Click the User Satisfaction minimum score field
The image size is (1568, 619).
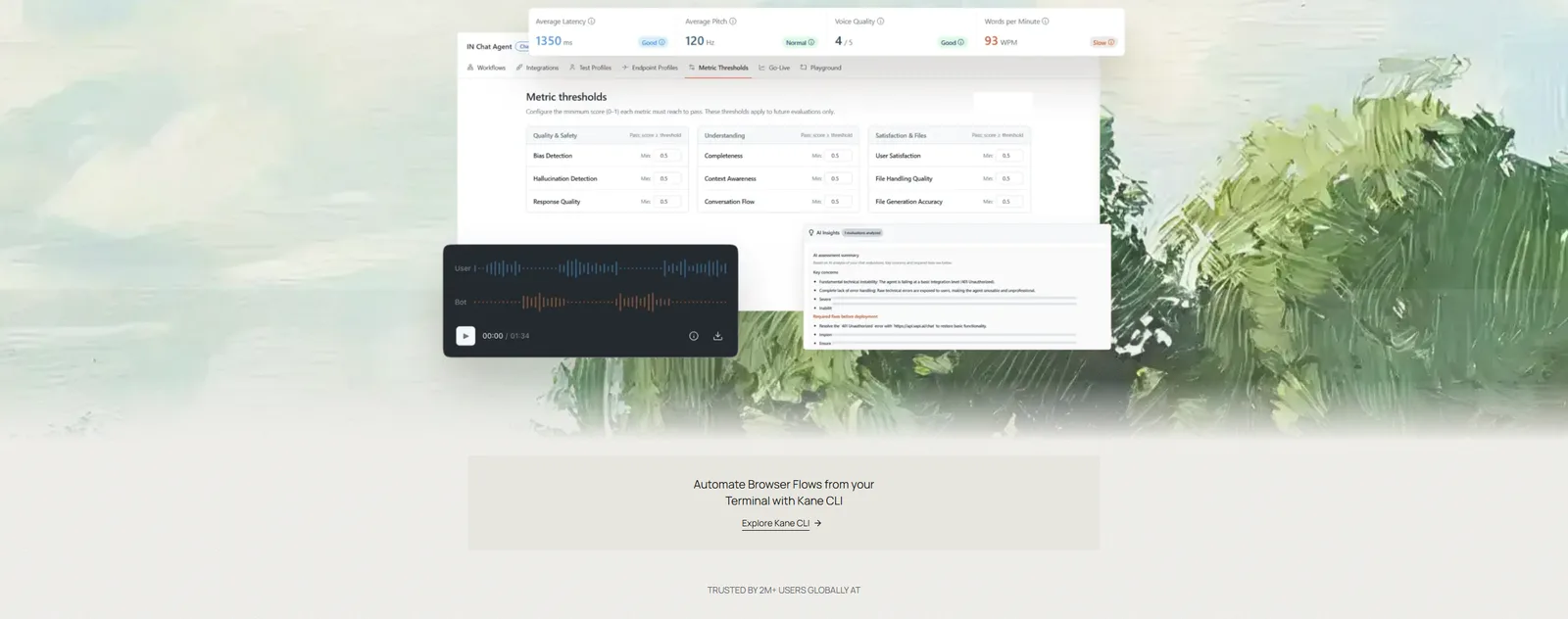click(x=1011, y=156)
